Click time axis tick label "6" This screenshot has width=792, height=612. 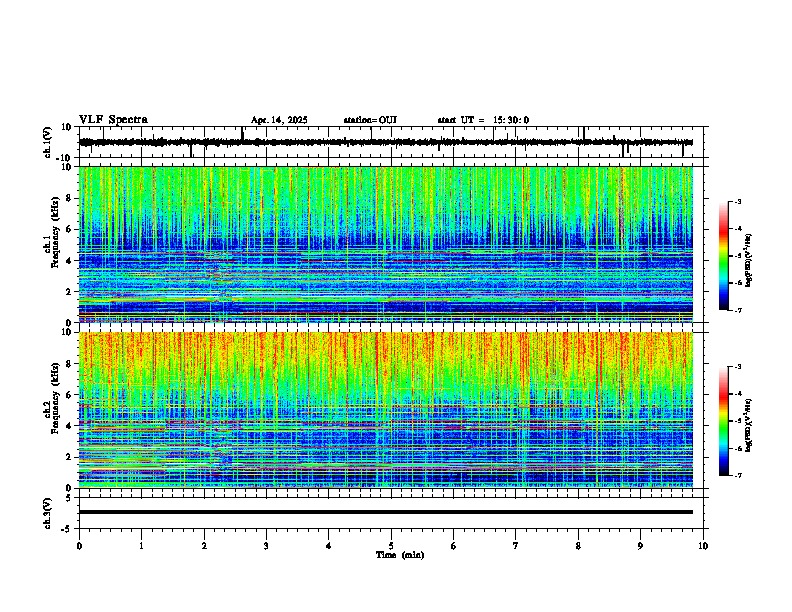tap(454, 546)
